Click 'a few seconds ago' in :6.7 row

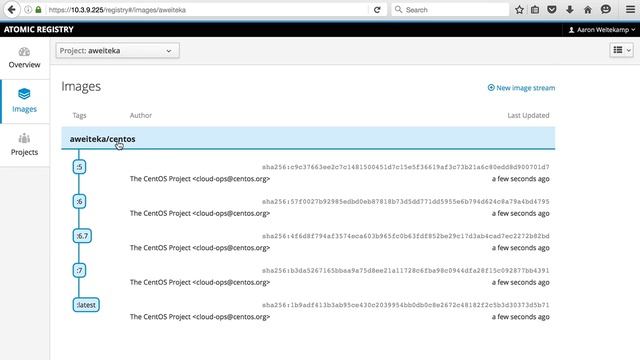click(x=520, y=248)
